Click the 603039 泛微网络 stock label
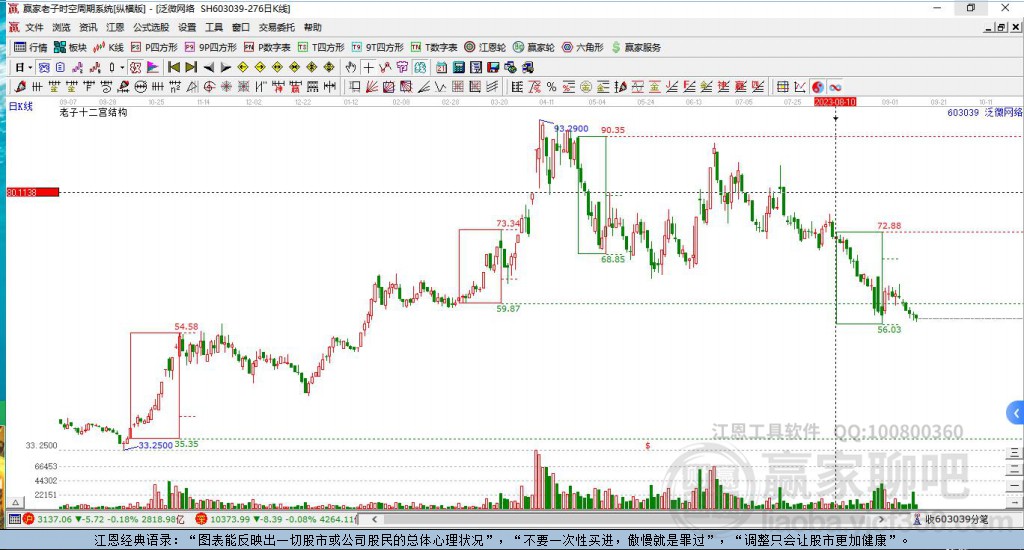Viewport: 1024px width, 550px height. [x=985, y=112]
